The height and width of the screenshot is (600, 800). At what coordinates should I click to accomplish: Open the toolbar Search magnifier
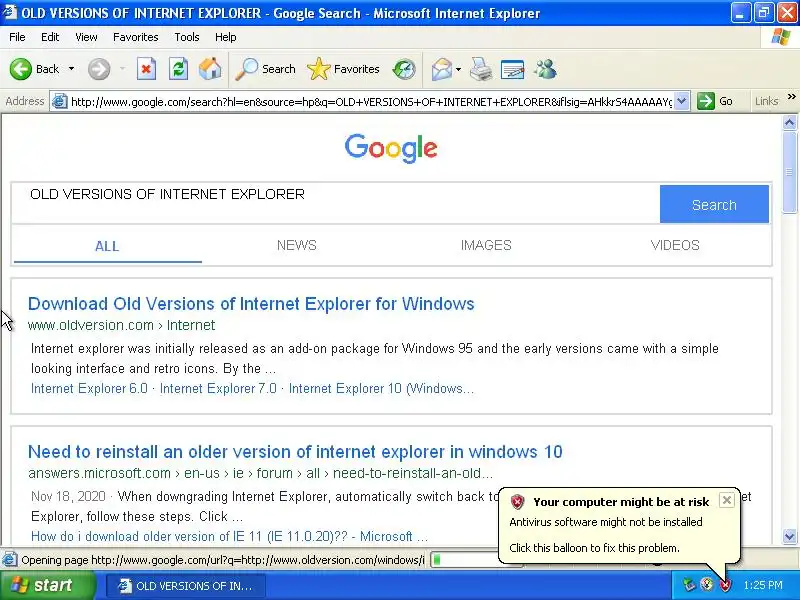(265, 69)
